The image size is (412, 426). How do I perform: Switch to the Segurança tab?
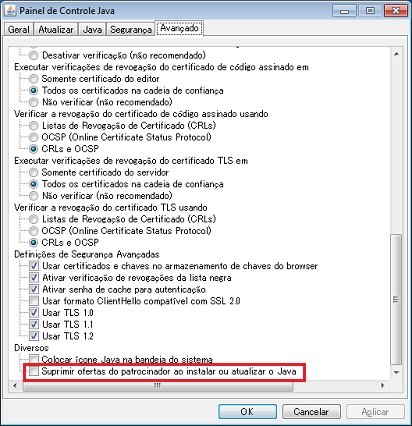[131, 29]
